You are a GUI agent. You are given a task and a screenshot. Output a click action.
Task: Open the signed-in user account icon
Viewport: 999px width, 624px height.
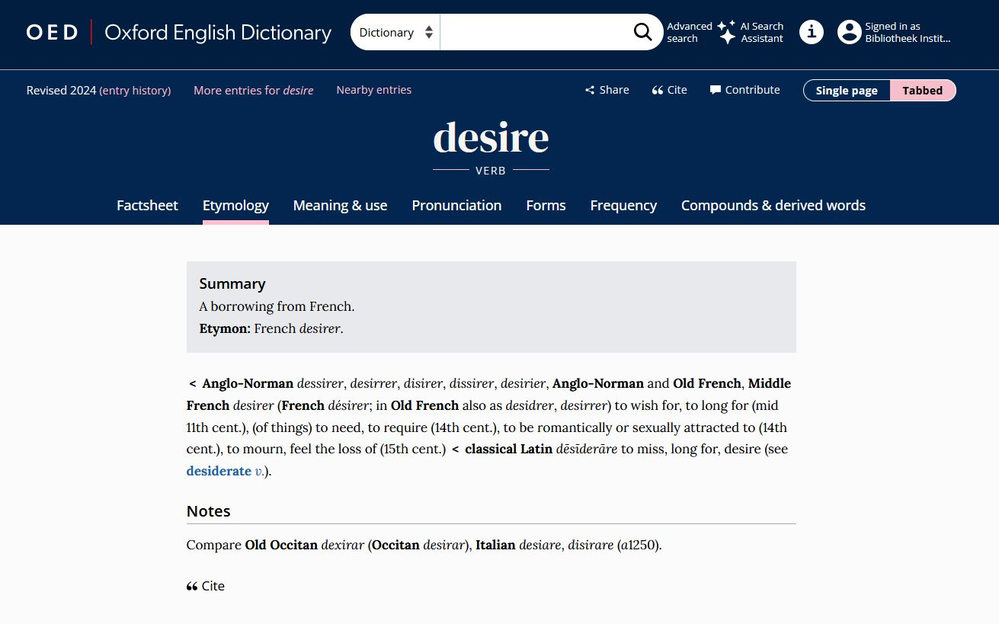(x=849, y=32)
